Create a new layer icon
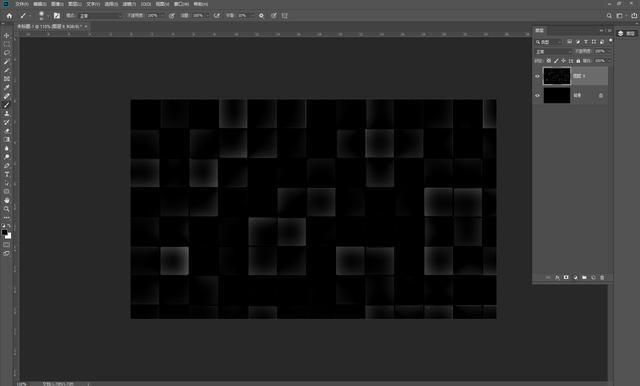Viewport: 640px width, 386px height. (x=593, y=277)
